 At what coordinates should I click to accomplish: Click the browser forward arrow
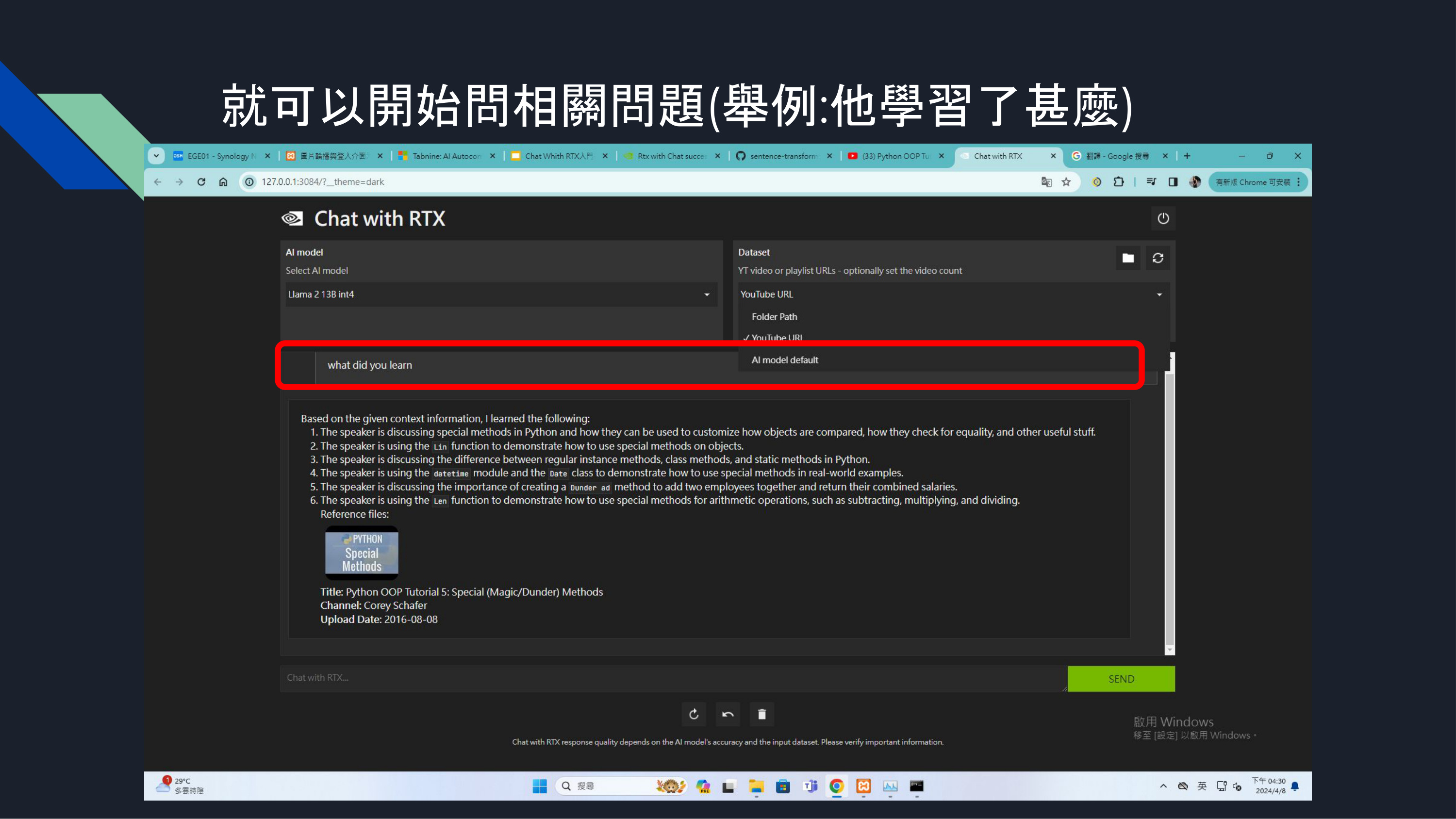[x=179, y=182]
